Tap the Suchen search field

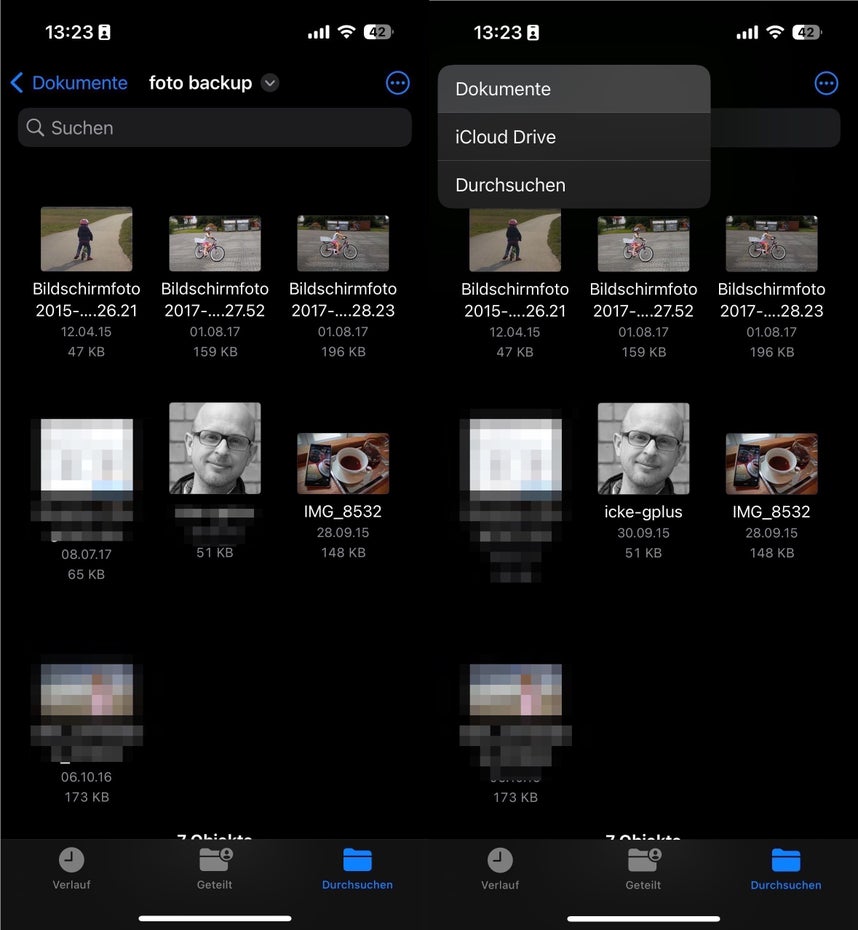coord(214,128)
